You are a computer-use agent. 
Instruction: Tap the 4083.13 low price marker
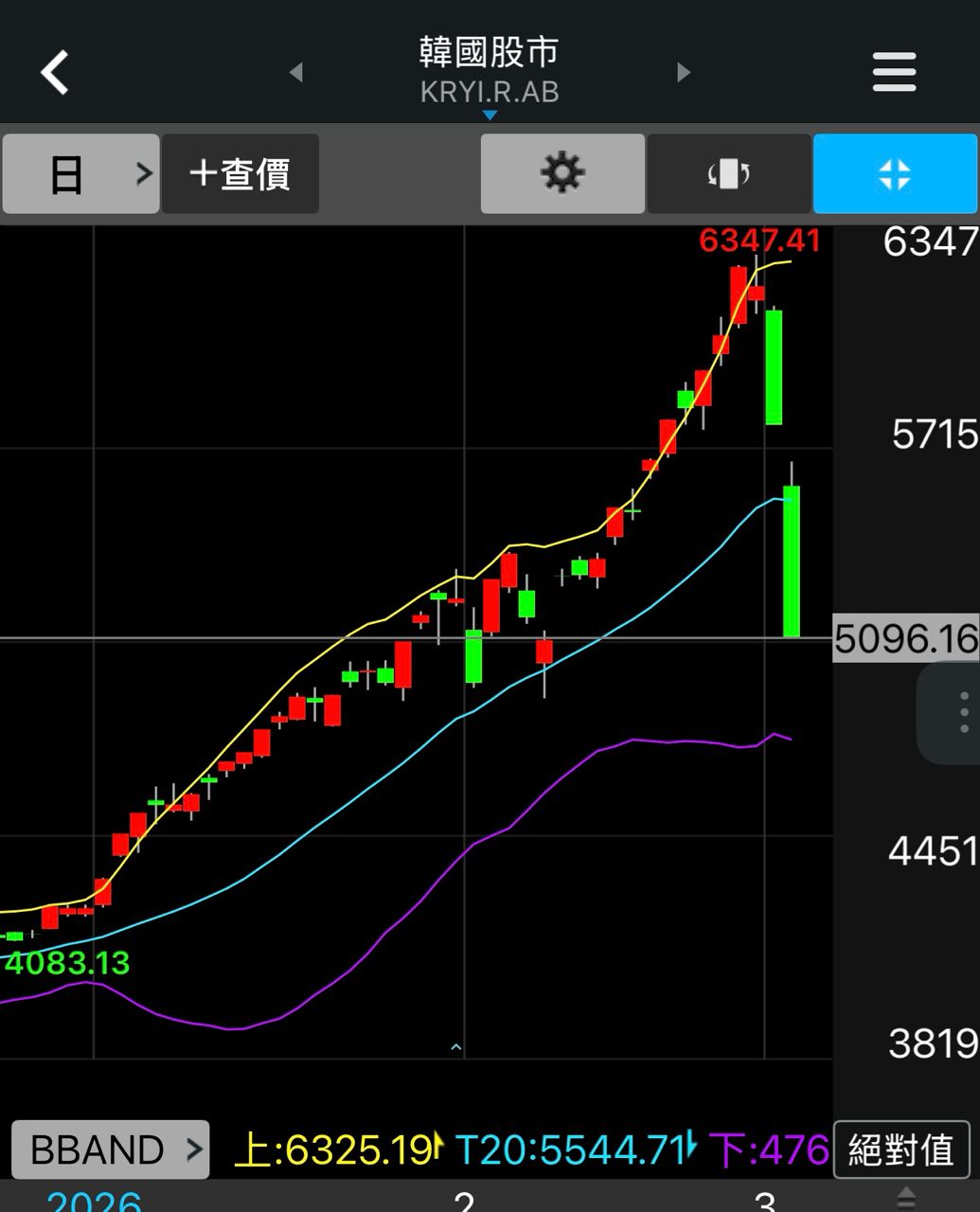point(67,963)
